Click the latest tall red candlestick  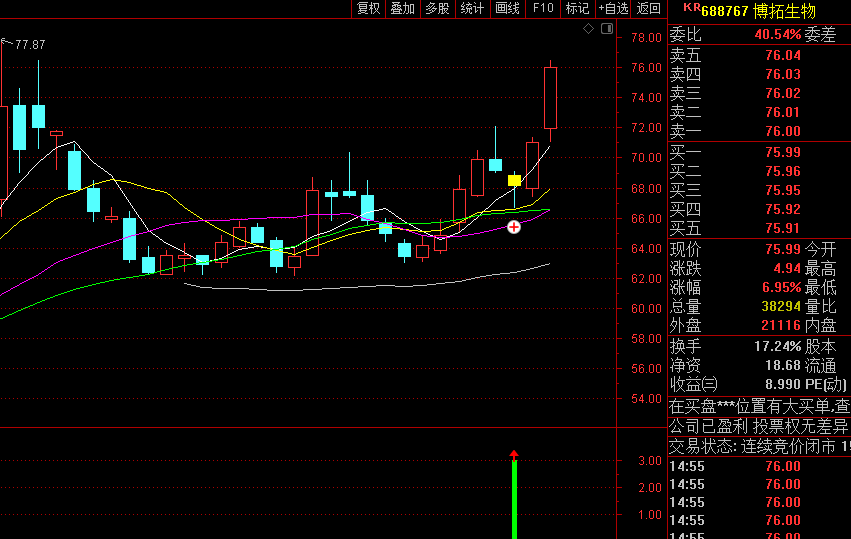[550, 98]
